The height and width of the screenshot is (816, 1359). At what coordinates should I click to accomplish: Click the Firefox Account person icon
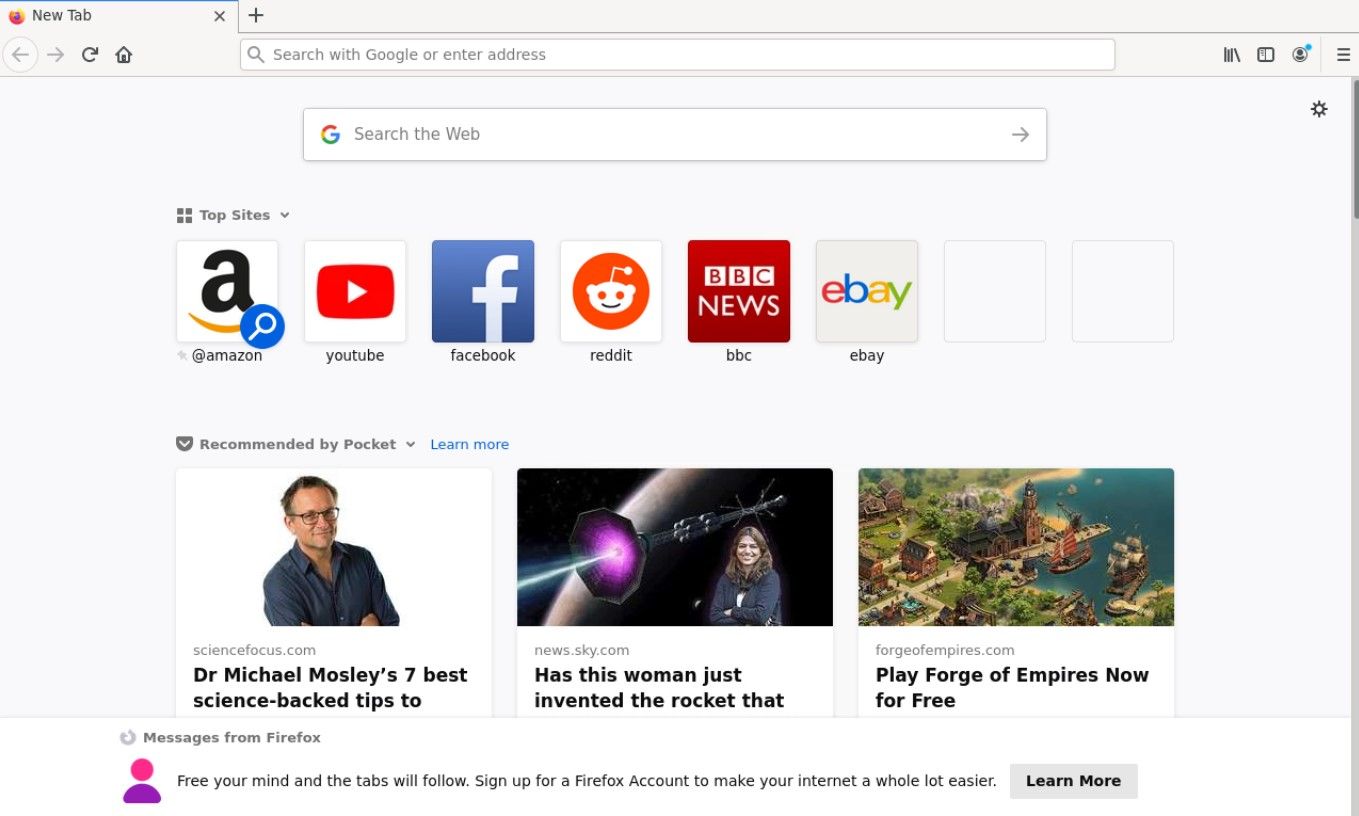[x=142, y=781]
